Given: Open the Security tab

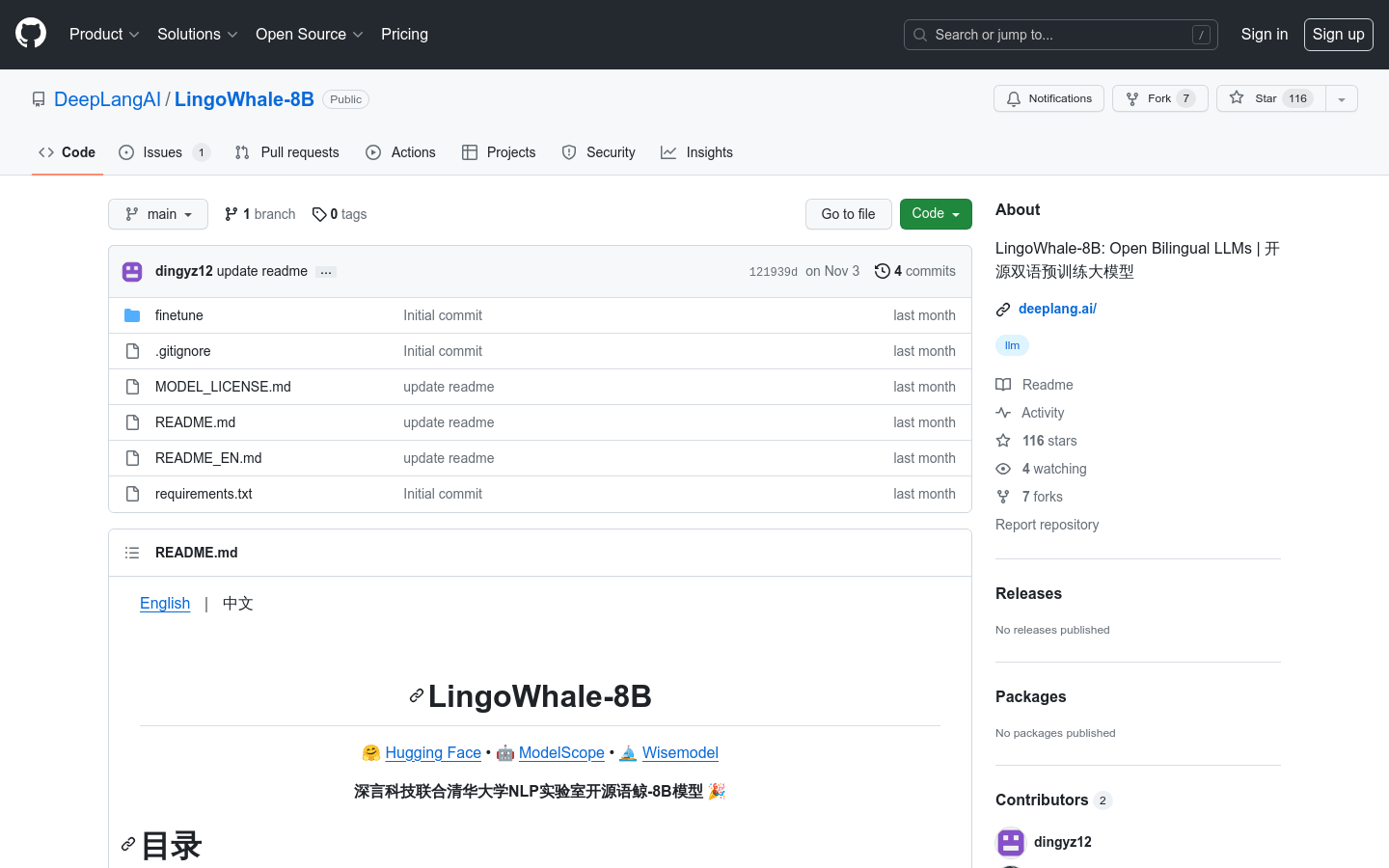Looking at the screenshot, I should click(599, 152).
